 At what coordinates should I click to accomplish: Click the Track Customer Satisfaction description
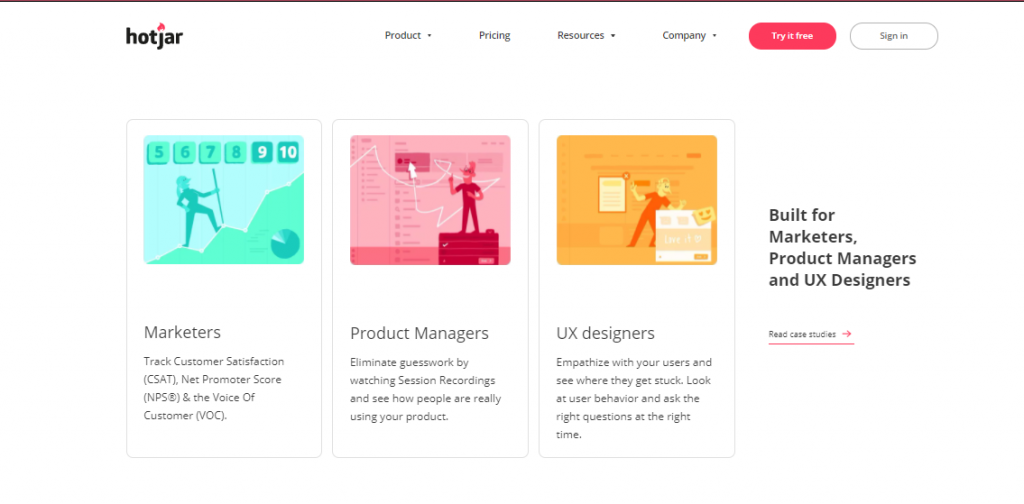[214, 388]
